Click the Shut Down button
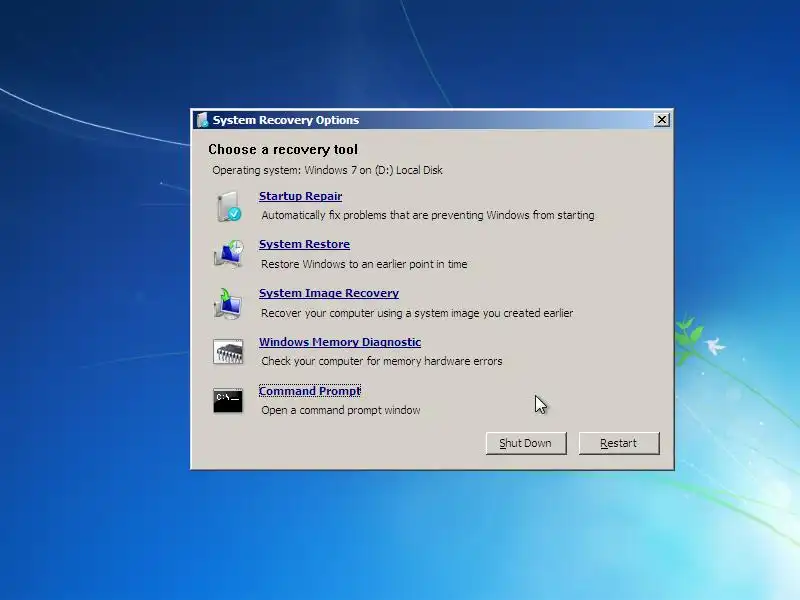800x600 pixels. click(x=526, y=443)
